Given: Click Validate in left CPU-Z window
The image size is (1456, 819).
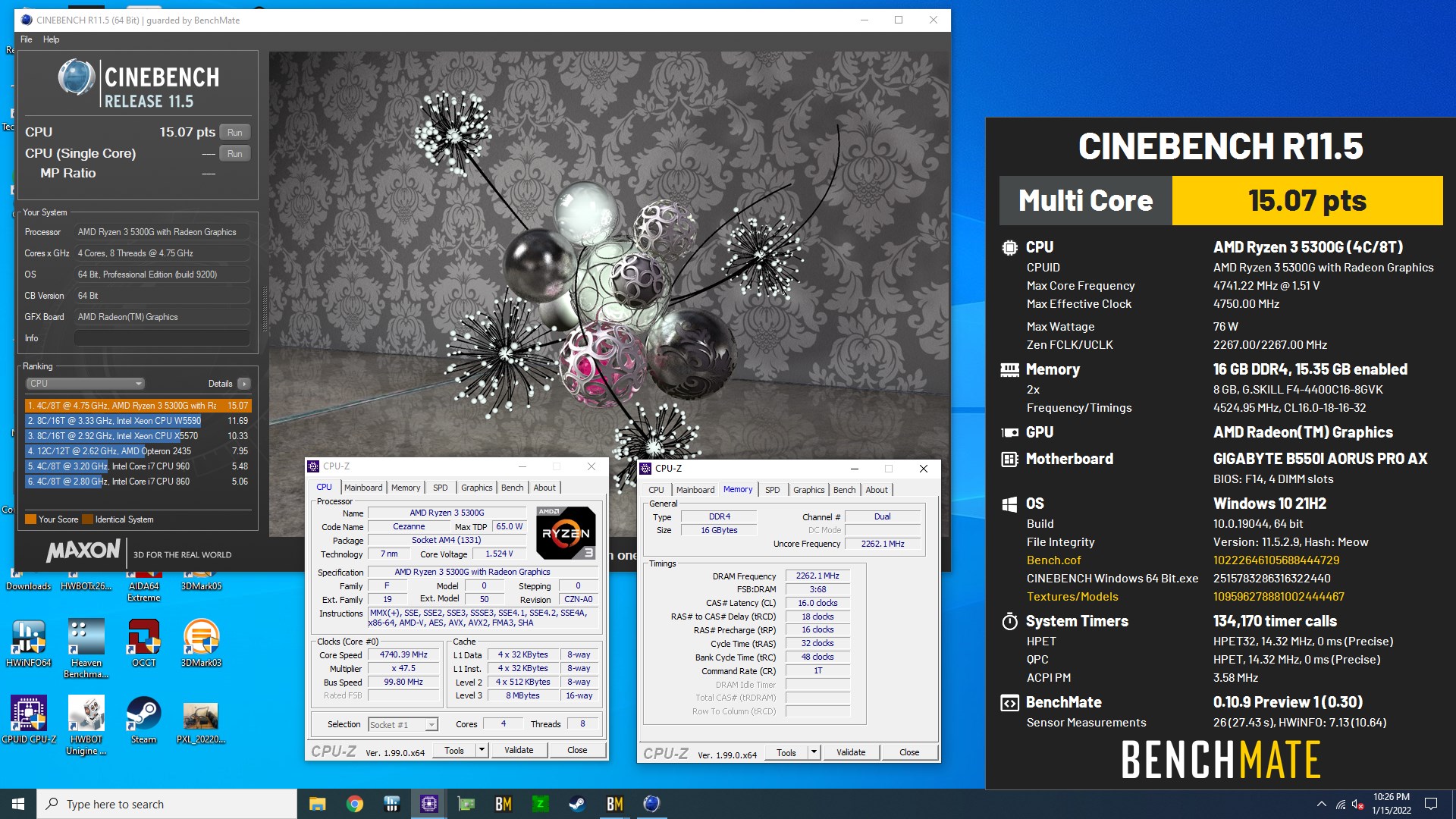Looking at the screenshot, I should (x=519, y=751).
